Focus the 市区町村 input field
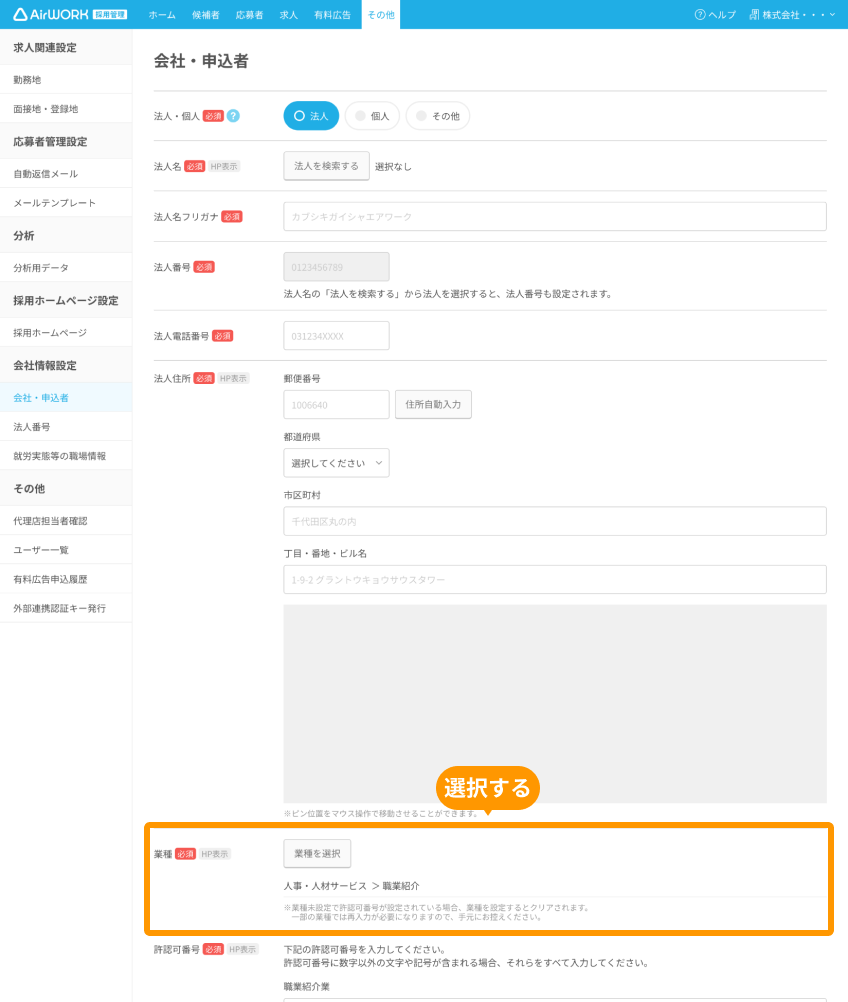The height and width of the screenshot is (1002, 848). click(x=555, y=521)
